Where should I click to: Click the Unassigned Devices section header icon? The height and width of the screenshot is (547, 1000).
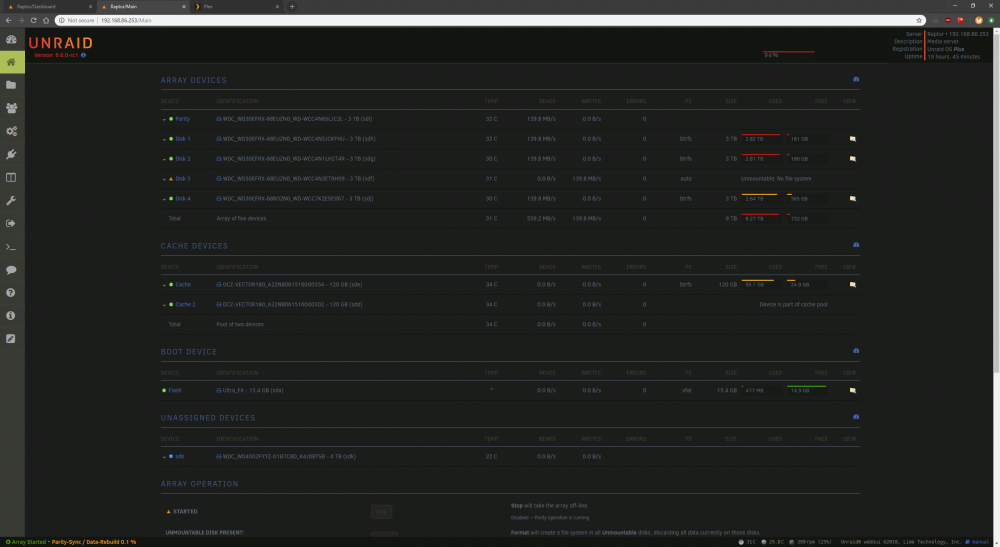coord(856,417)
